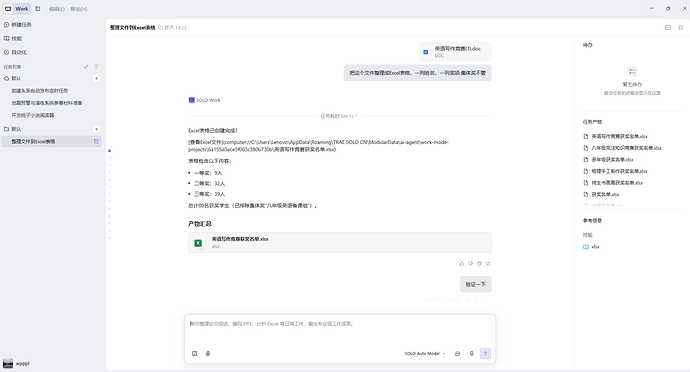Click the purple icon on the selected task row
The image size is (690, 372).
tap(96, 141)
